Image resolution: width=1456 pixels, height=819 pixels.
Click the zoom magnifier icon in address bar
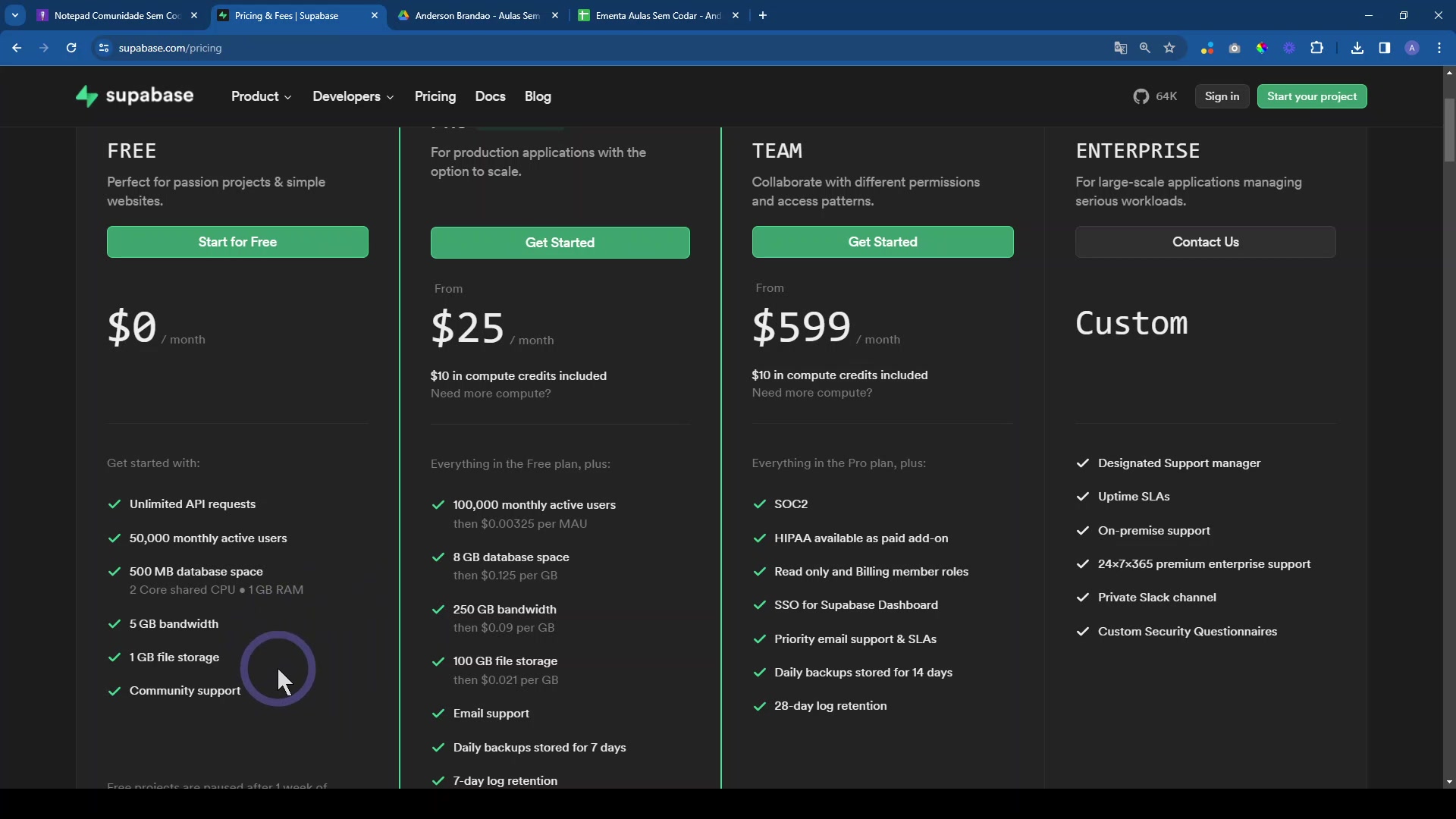pos(1145,48)
